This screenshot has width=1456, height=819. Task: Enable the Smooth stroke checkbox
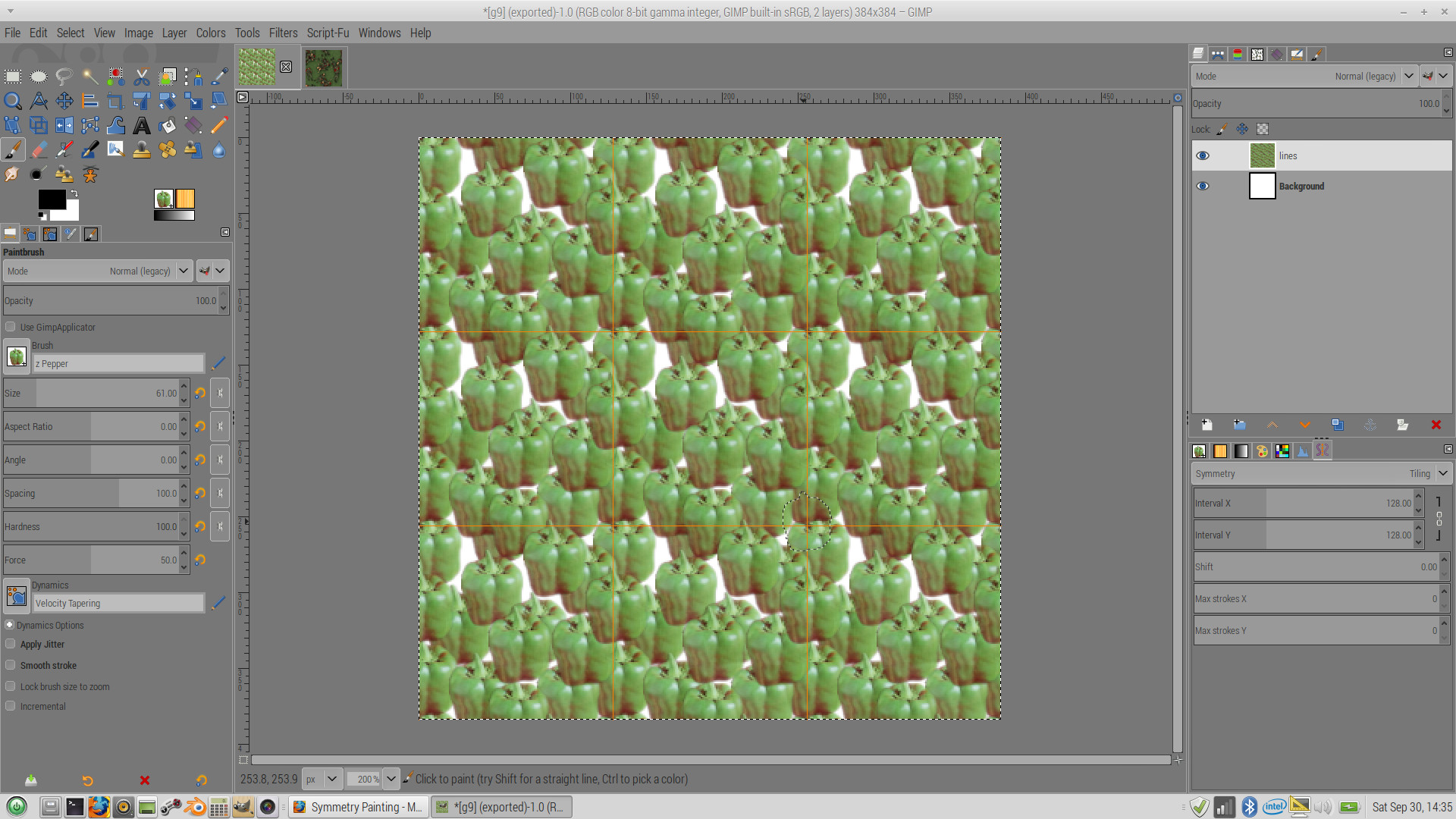[11, 665]
